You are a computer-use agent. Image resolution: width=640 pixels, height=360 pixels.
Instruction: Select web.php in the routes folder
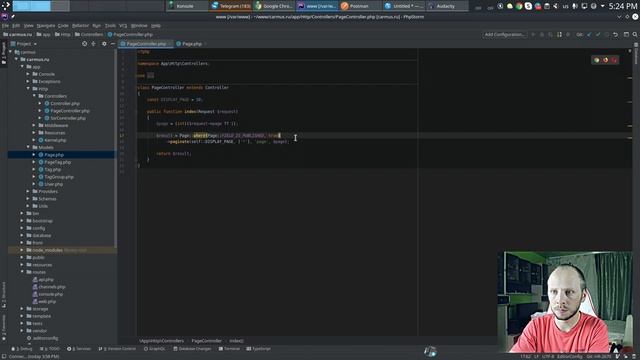[47, 302]
